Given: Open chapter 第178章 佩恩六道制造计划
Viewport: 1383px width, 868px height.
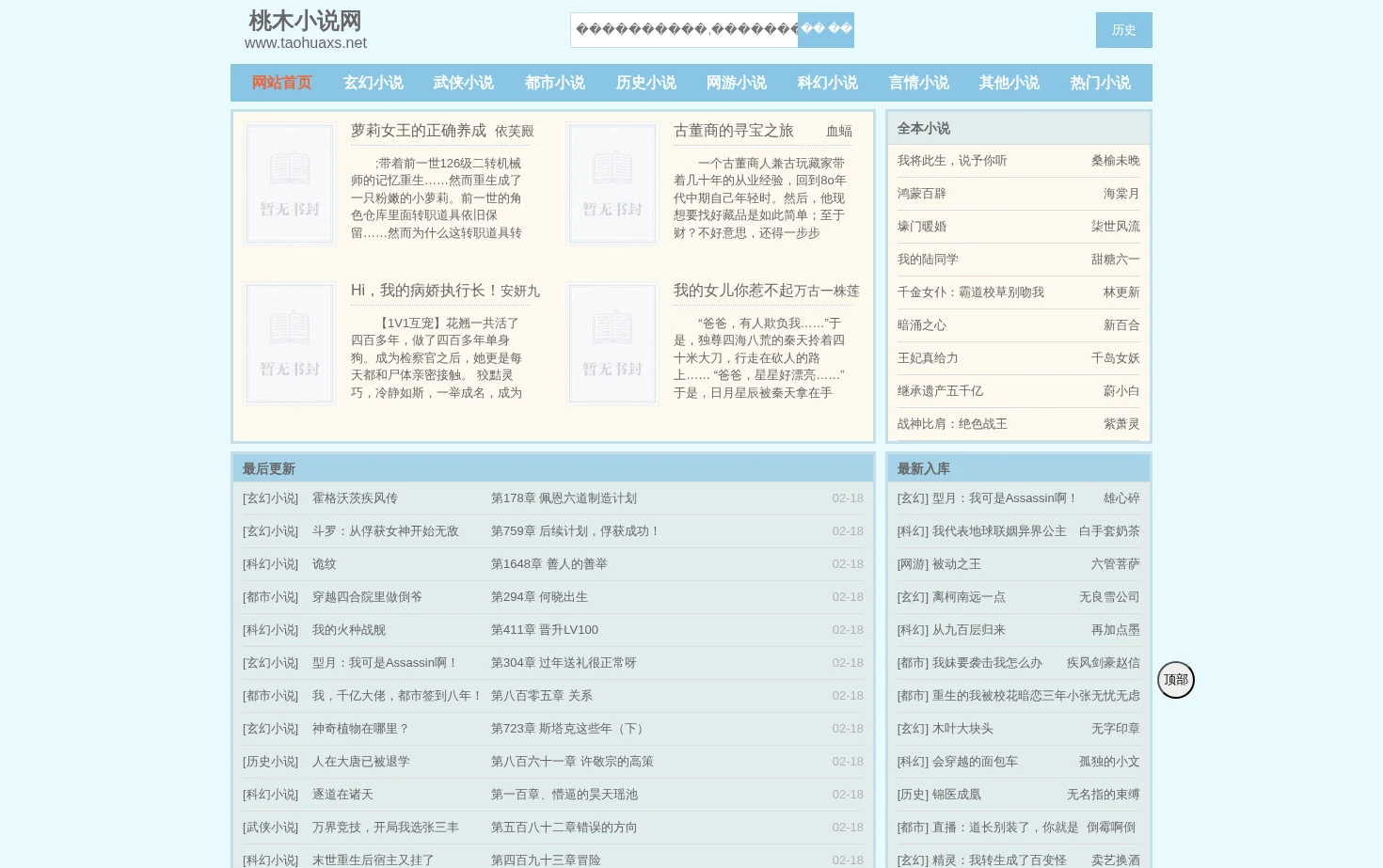Looking at the screenshot, I should click(x=564, y=498).
